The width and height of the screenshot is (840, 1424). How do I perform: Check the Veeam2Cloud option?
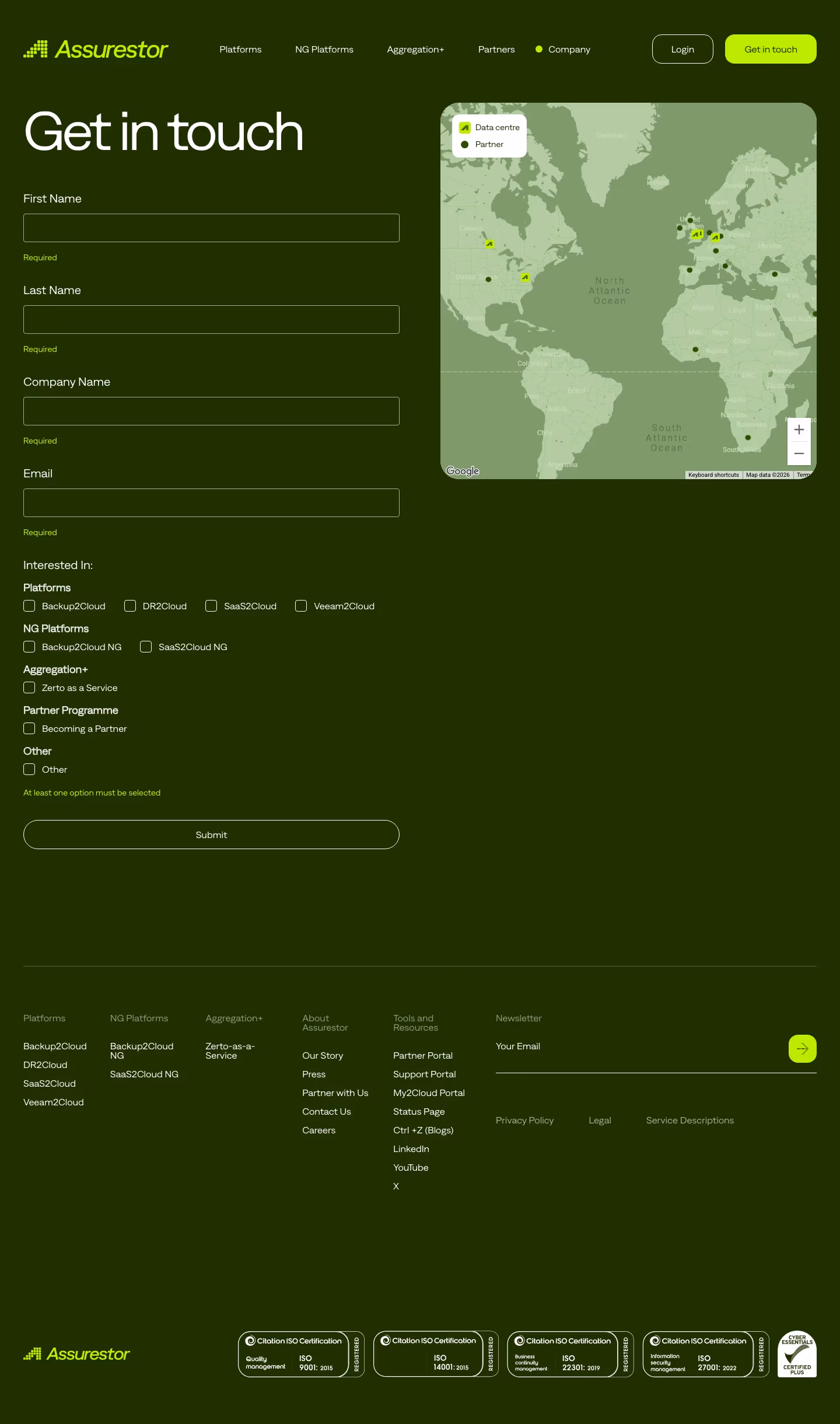pyautogui.click(x=301, y=606)
